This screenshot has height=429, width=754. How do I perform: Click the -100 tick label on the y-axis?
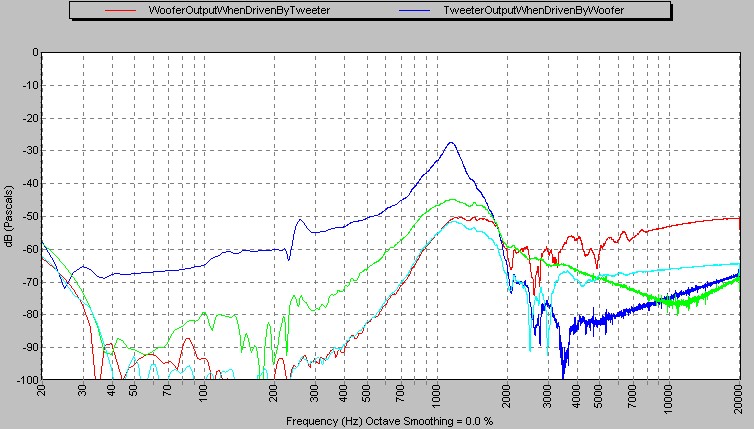tap(25, 380)
